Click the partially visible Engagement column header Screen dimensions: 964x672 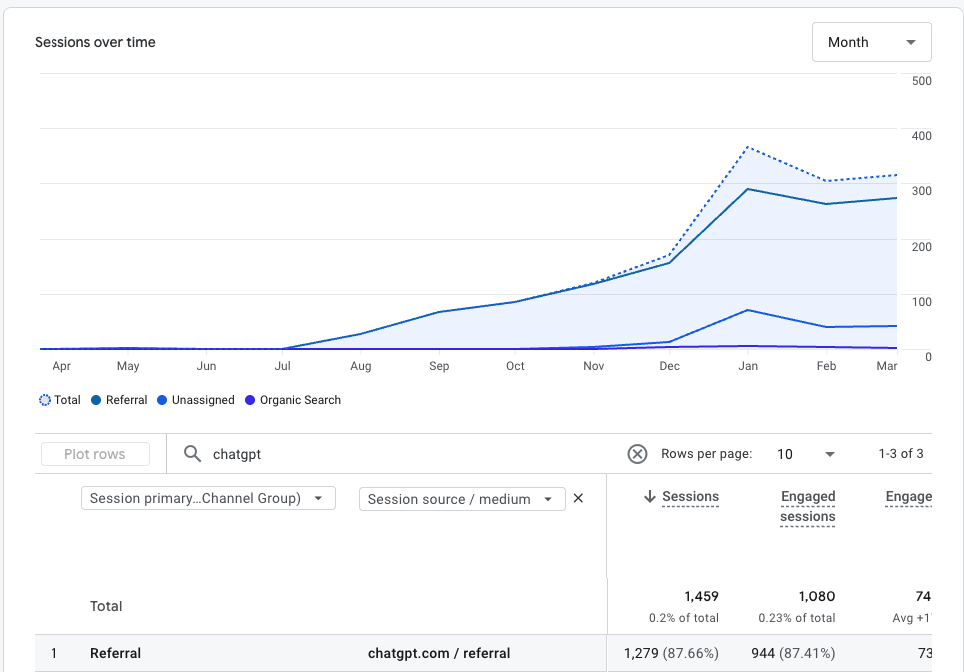pyautogui.click(x=908, y=497)
